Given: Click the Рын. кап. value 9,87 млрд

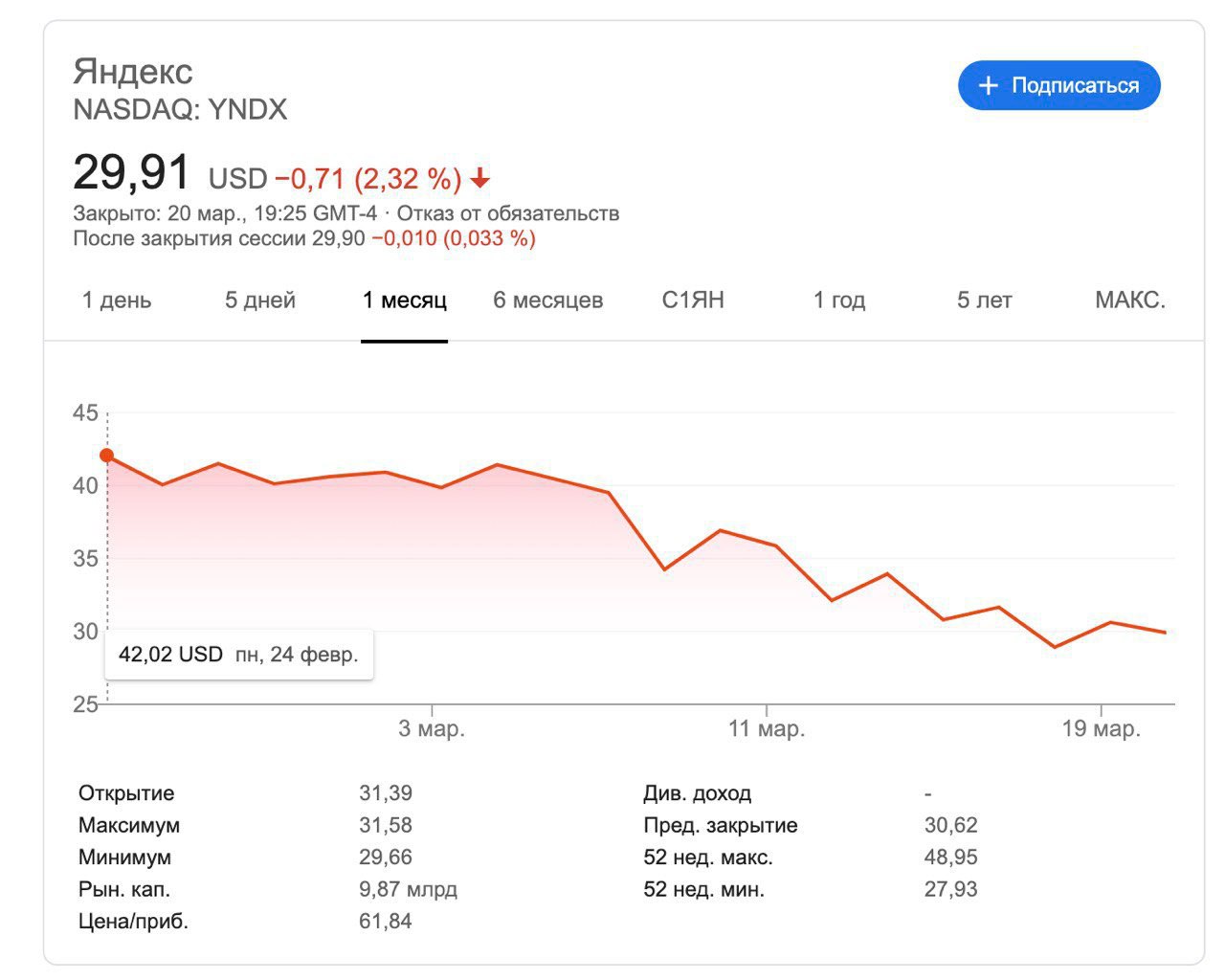Looking at the screenshot, I should point(409,889).
